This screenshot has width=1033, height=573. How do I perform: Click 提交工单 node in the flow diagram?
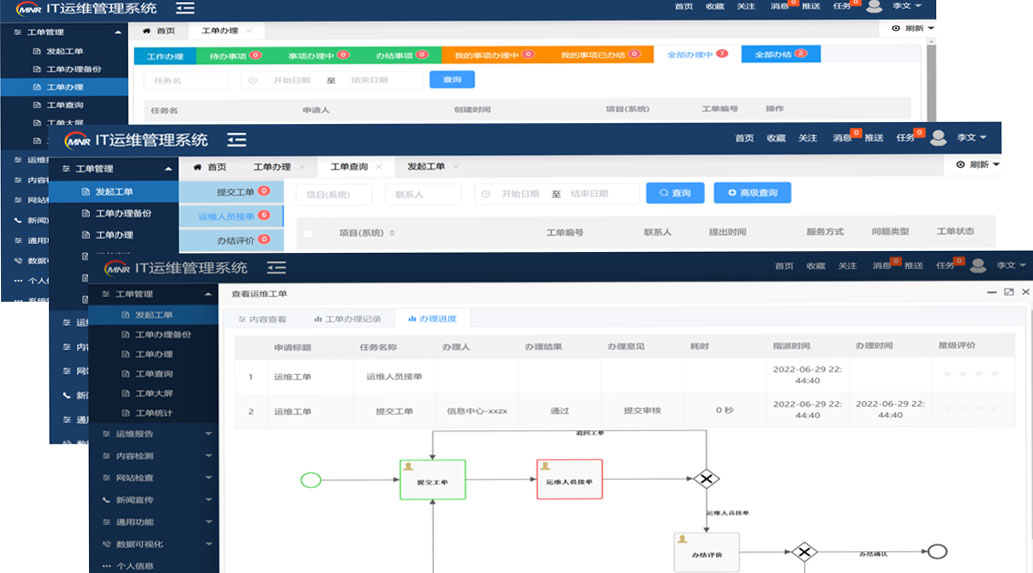(x=433, y=479)
